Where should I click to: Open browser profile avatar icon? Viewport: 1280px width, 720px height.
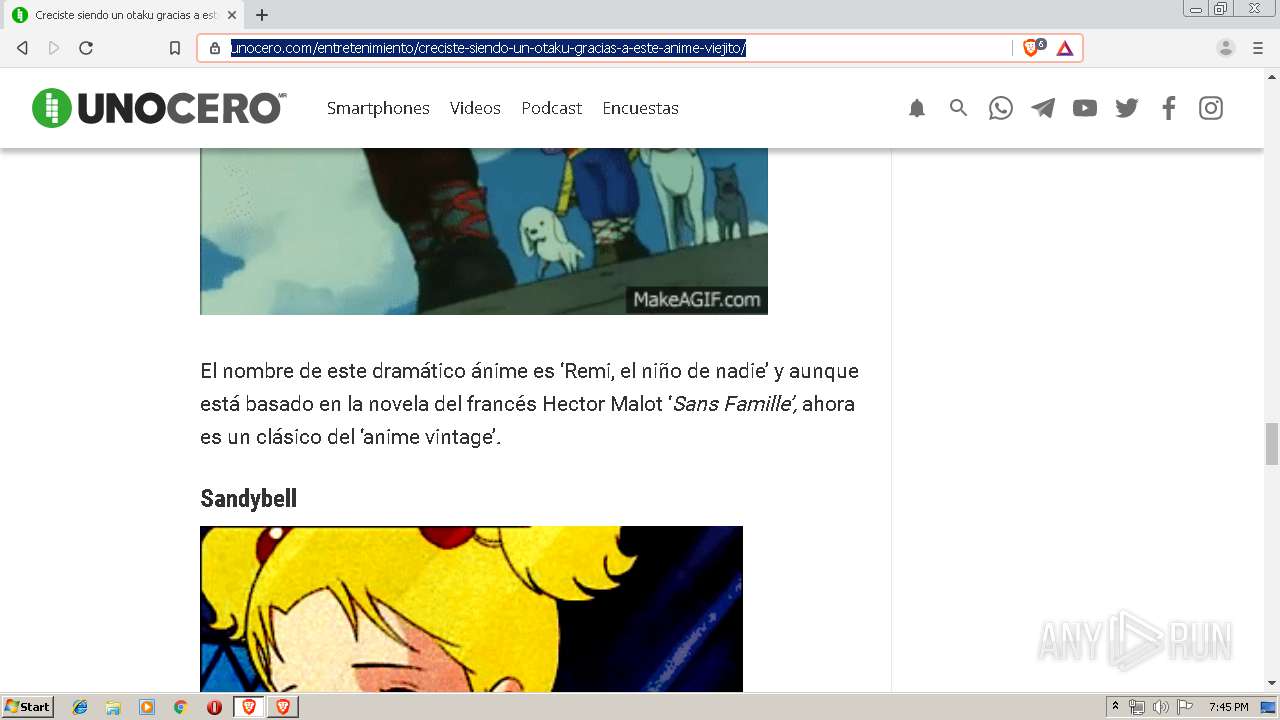tap(1226, 48)
